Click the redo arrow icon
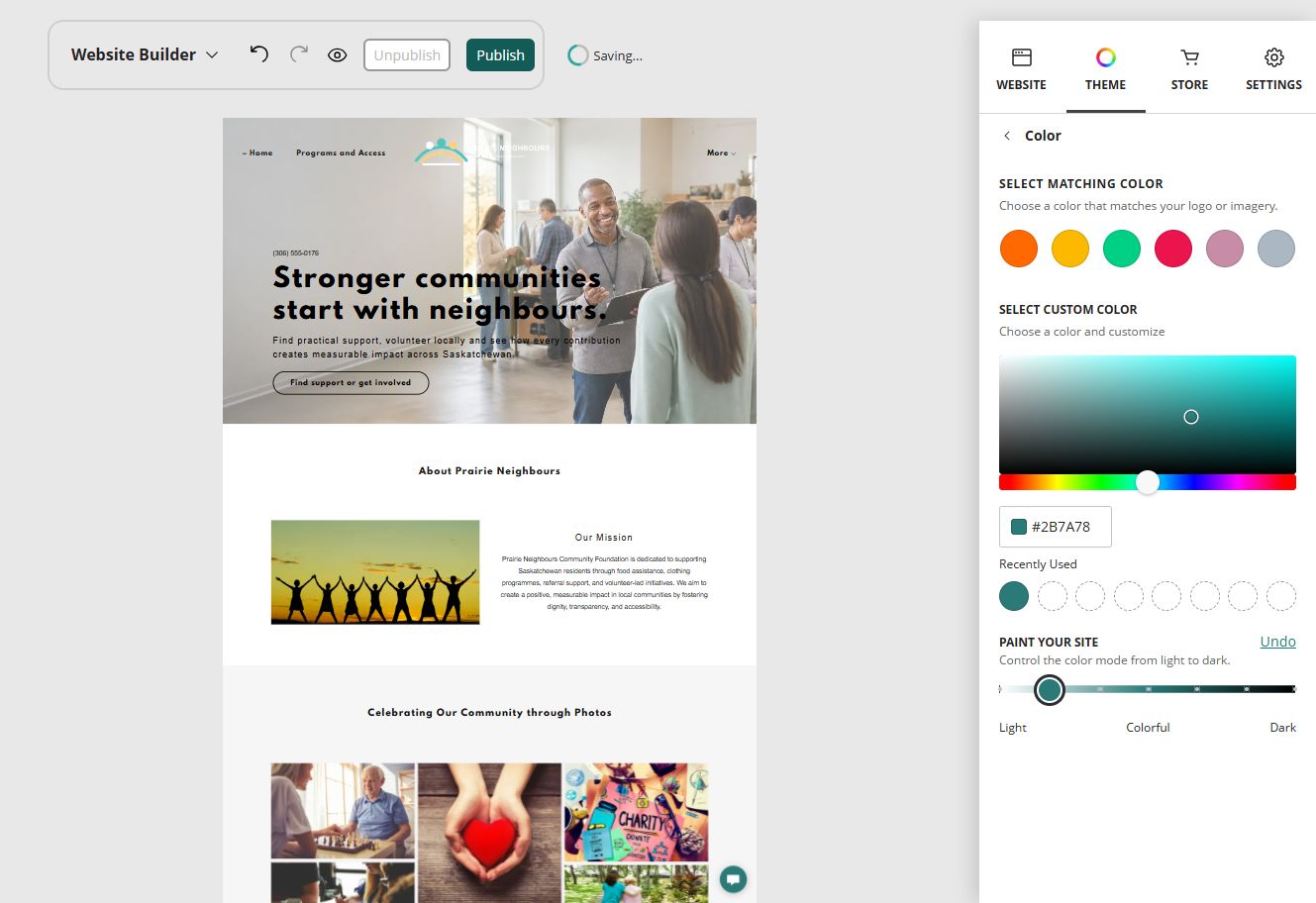1316x903 pixels. 299,54
